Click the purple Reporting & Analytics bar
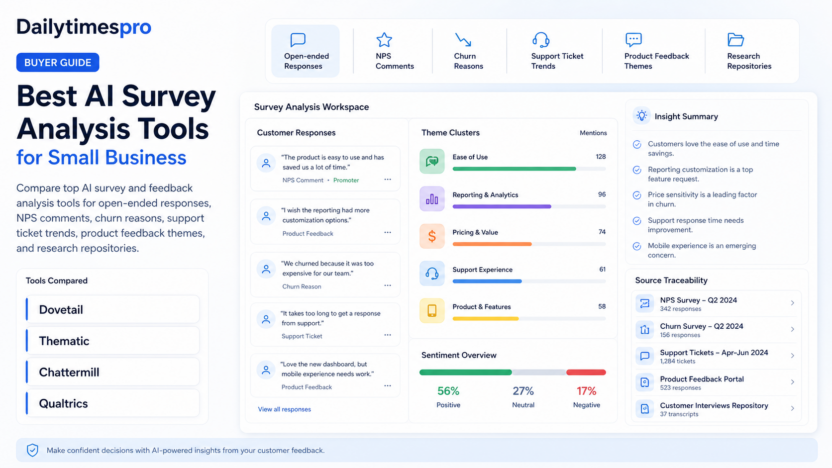 (502, 206)
